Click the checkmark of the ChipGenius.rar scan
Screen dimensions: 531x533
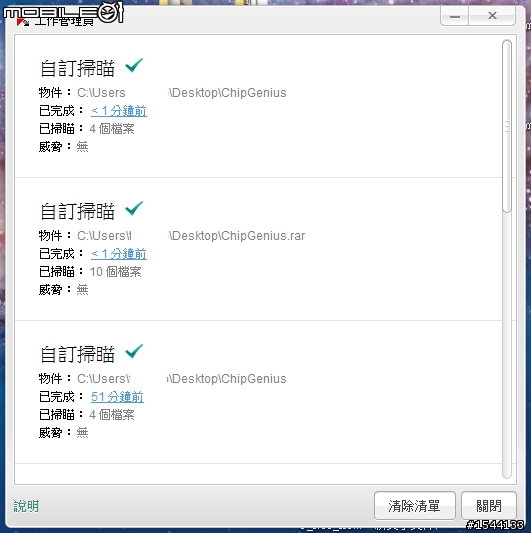(x=134, y=208)
